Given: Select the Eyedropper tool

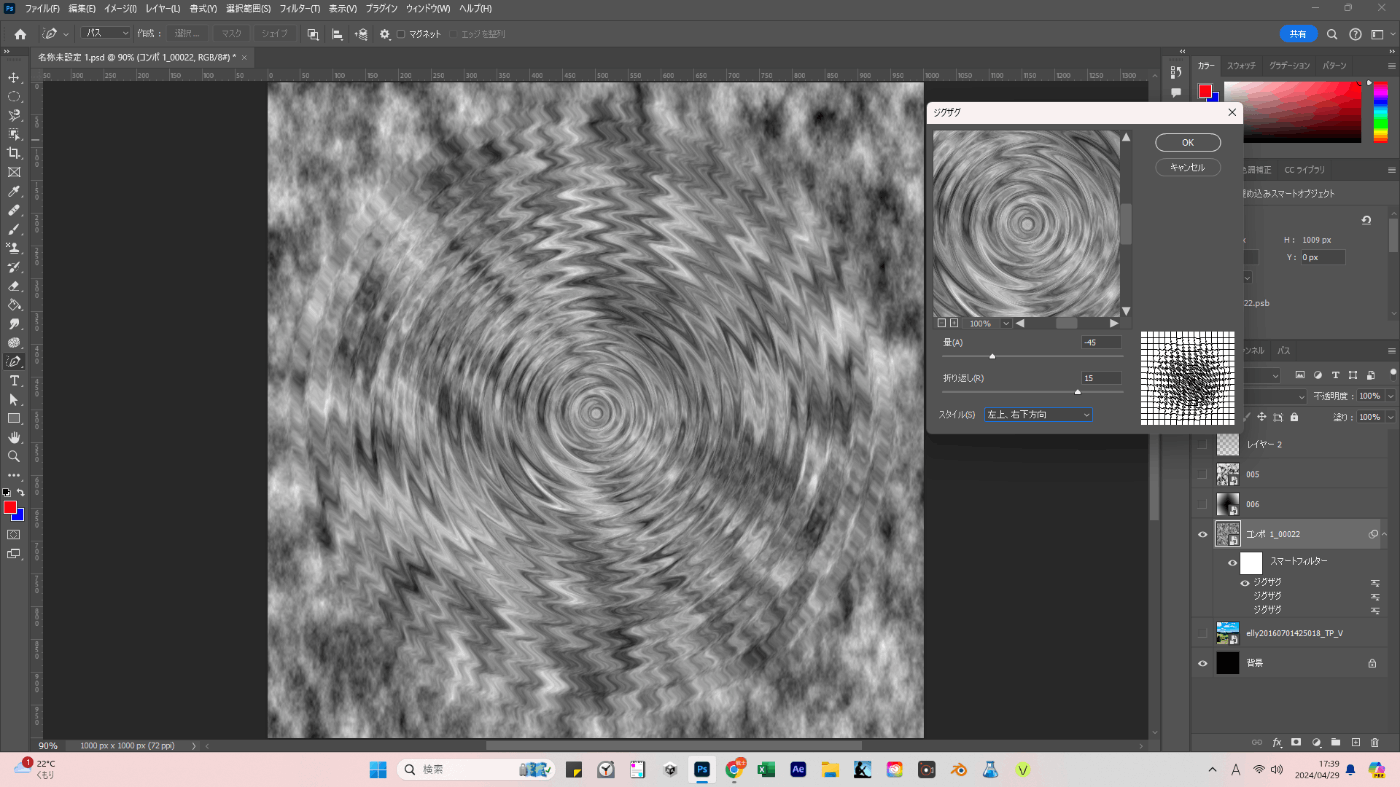Looking at the screenshot, I should coord(14,191).
